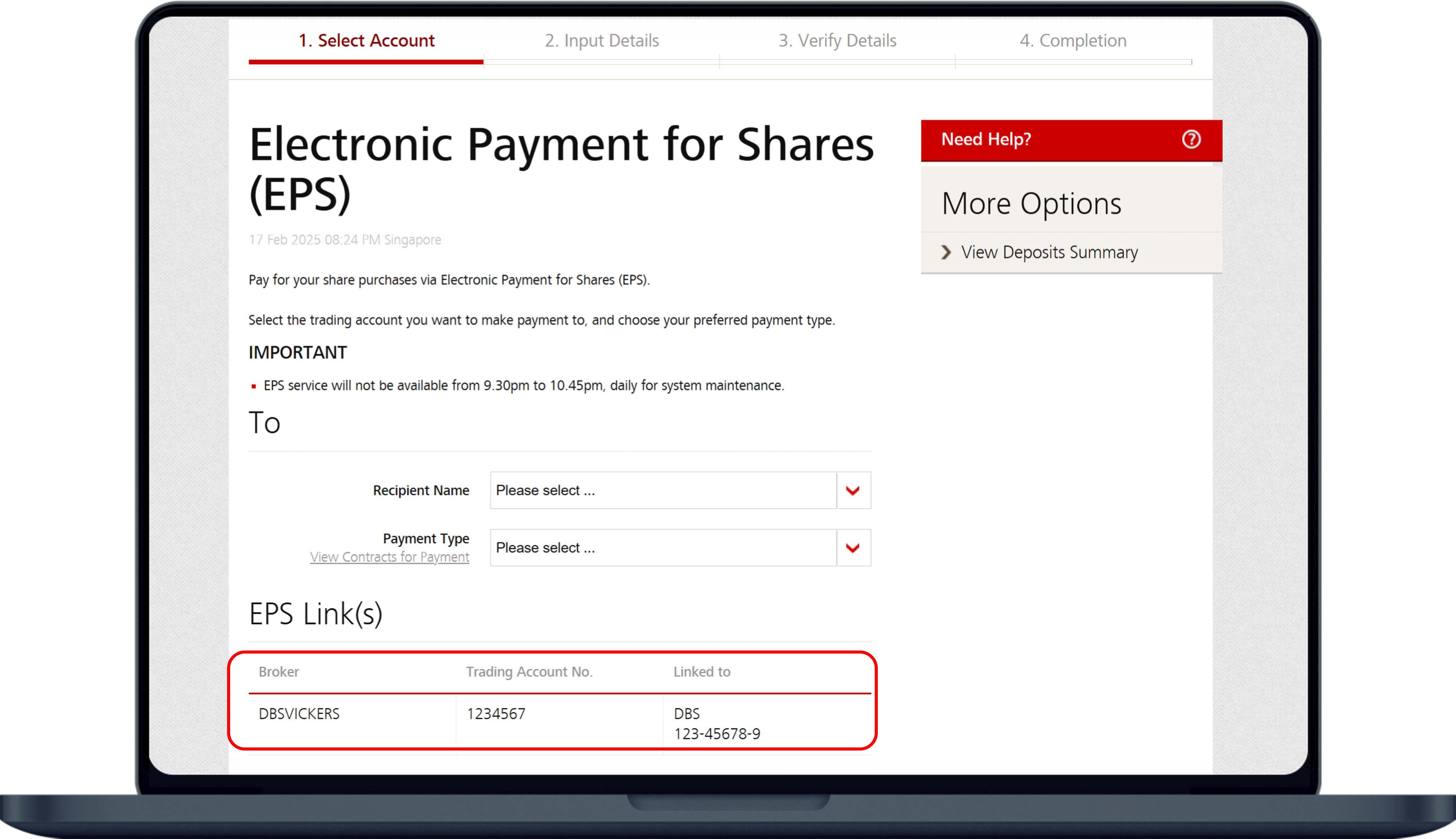Image resolution: width=1456 pixels, height=839 pixels.
Task: Open View Deposits Summary link
Action: click(1049, 253)
